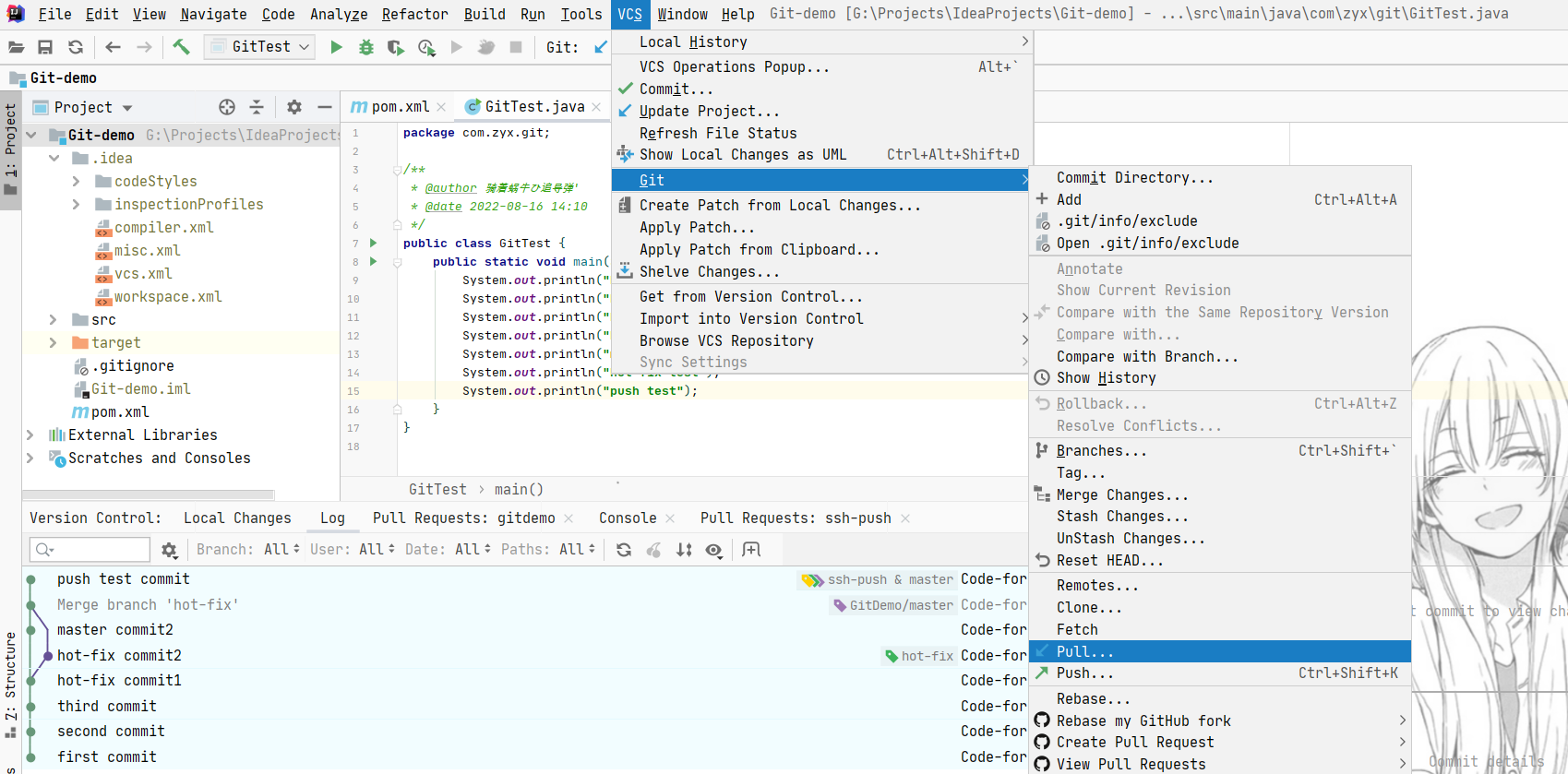Screen dimensions: 1568x774
Task: Open the Paths filter dropdown
Action: [548, 550]
